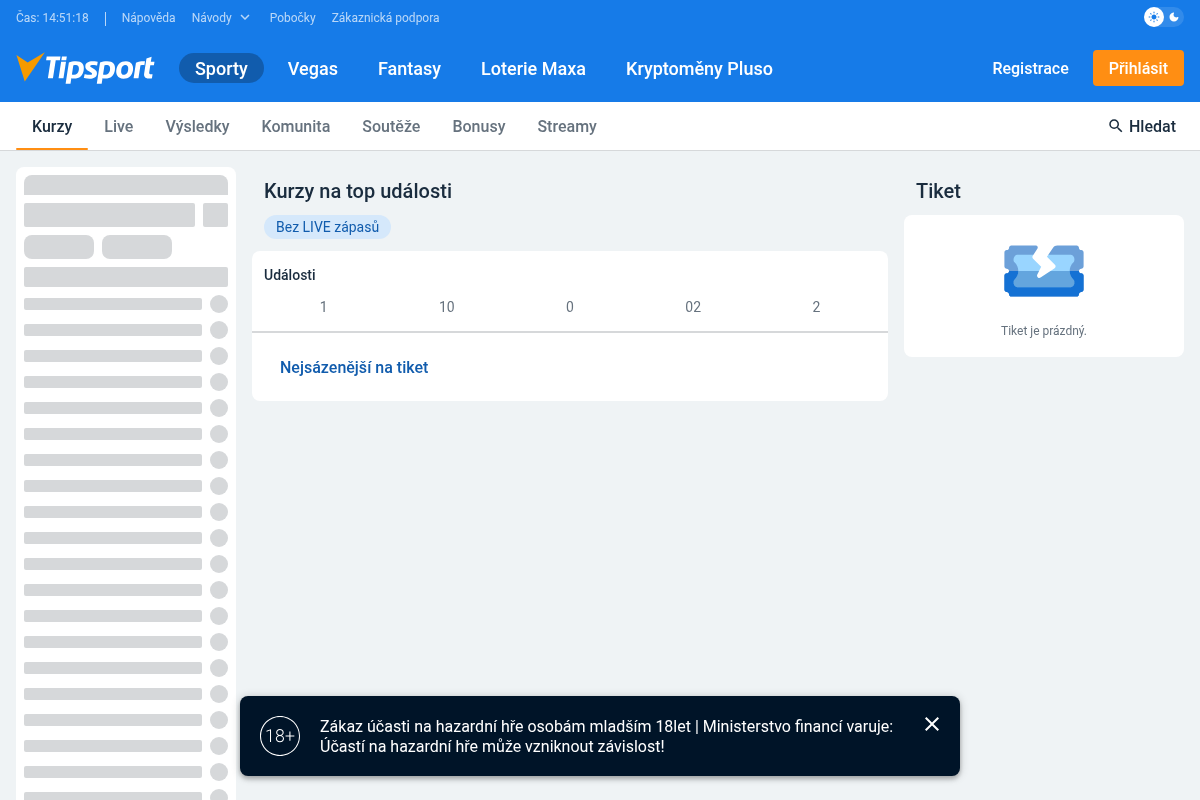Switch to the Streamy tab
The height and width of the screenshot is (800, 1200).
click(567, 126)
